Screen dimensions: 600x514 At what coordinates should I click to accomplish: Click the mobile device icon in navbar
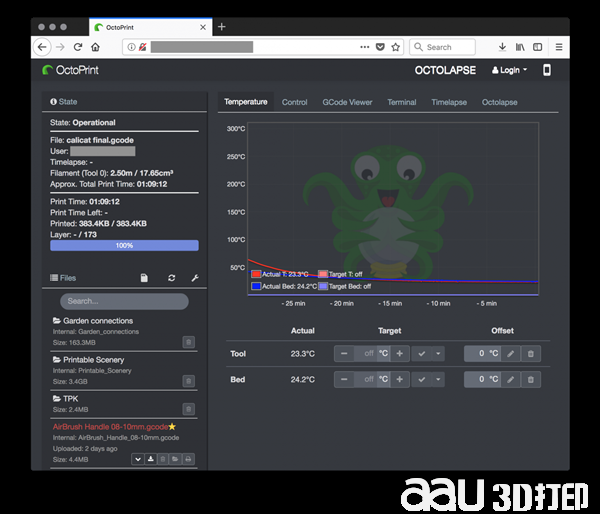coord(546,70)
